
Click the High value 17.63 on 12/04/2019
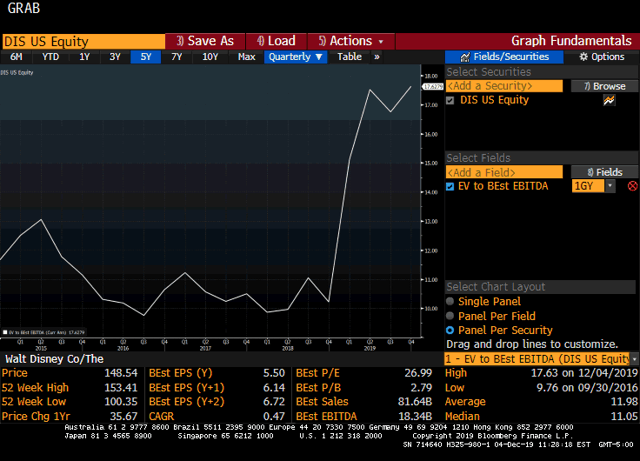tap(584, 373)
